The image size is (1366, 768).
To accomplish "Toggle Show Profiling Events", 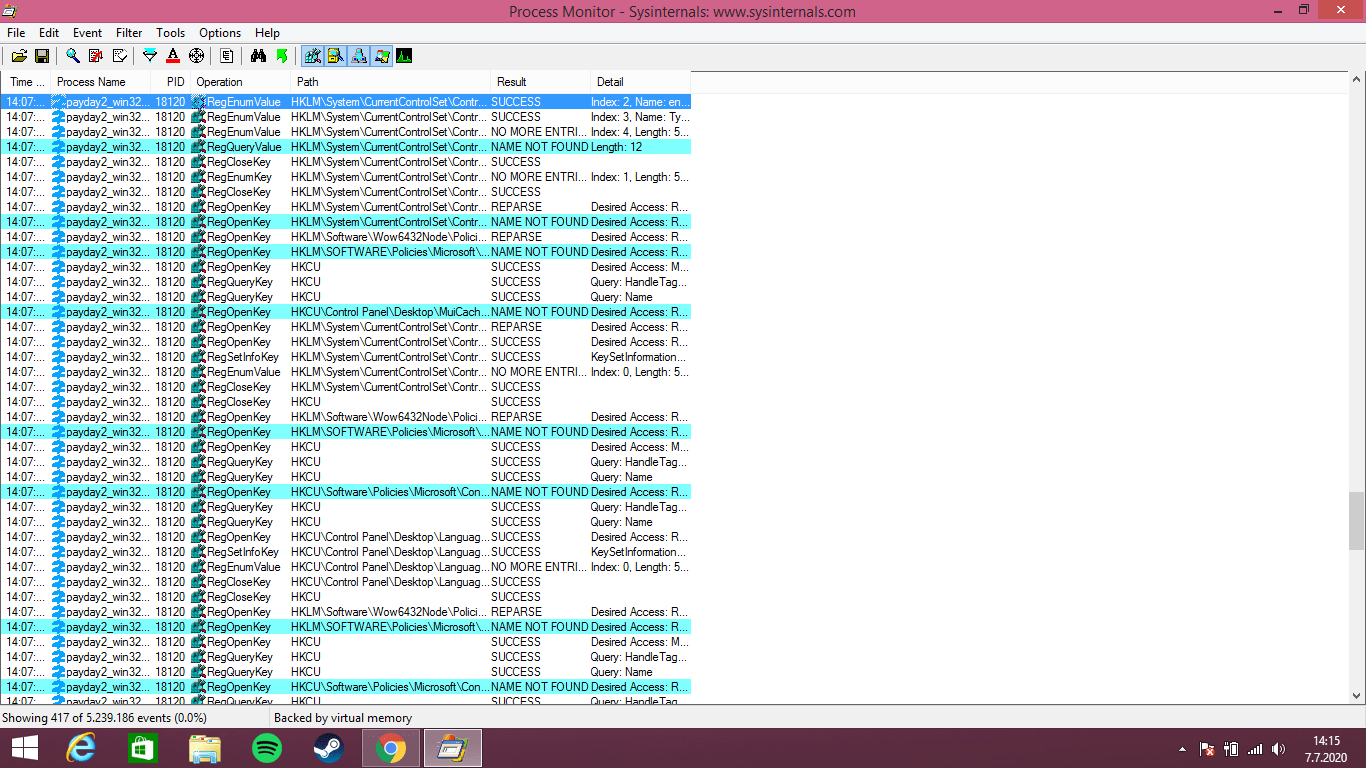I will [404, 56].
